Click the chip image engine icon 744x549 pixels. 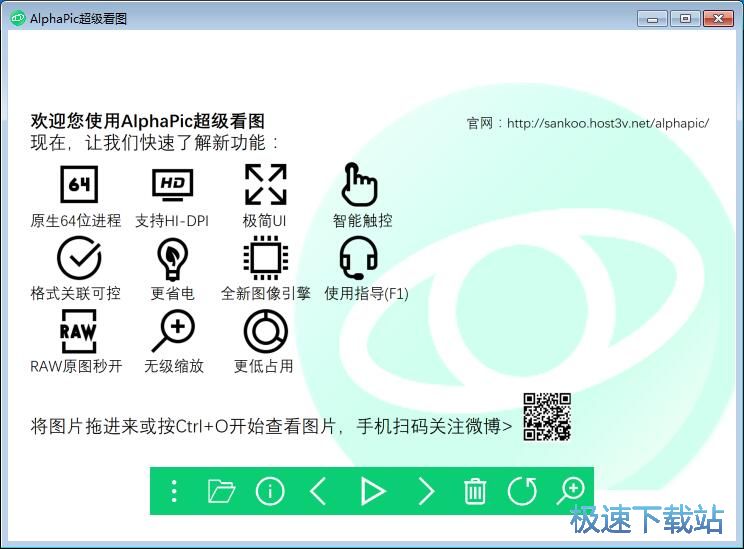pos(266,258)
